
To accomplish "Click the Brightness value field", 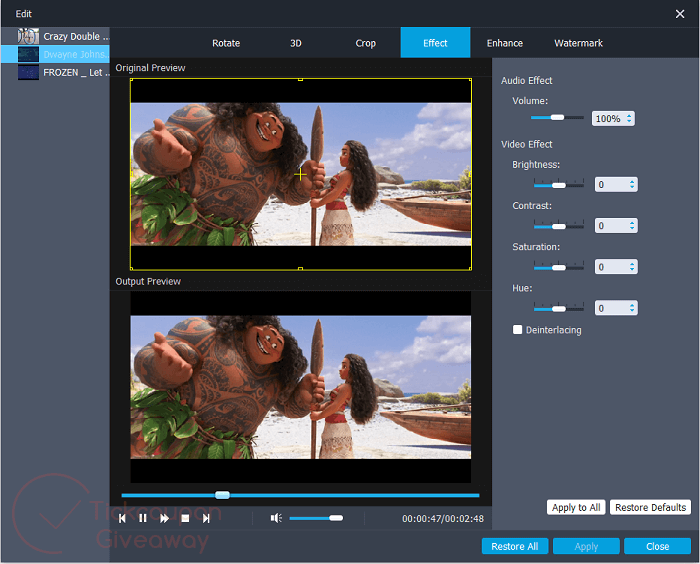I will pos(611,184).
